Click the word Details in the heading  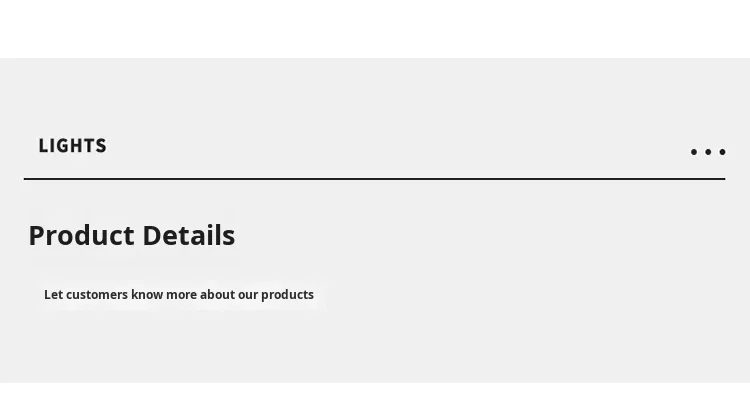coord(188,236)
